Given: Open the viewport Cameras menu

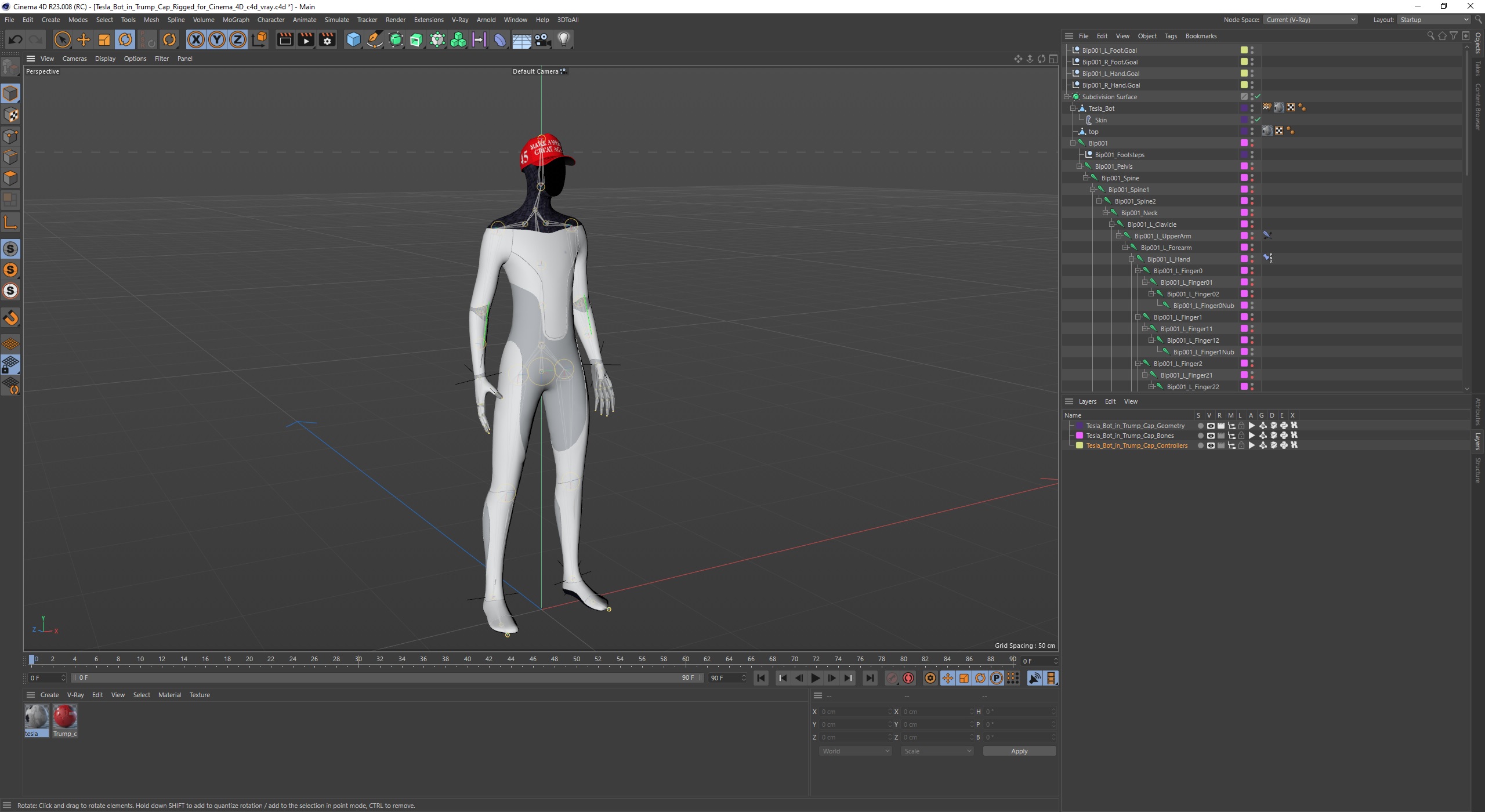Looking at the screenshot, I should (x=74, y=59).
